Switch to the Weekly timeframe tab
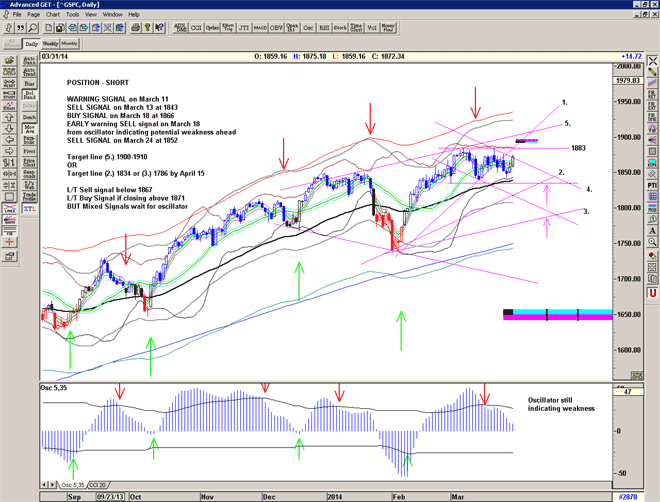This screenshot has height=502, width=660. pyautogui.click(x=49, y=44)
